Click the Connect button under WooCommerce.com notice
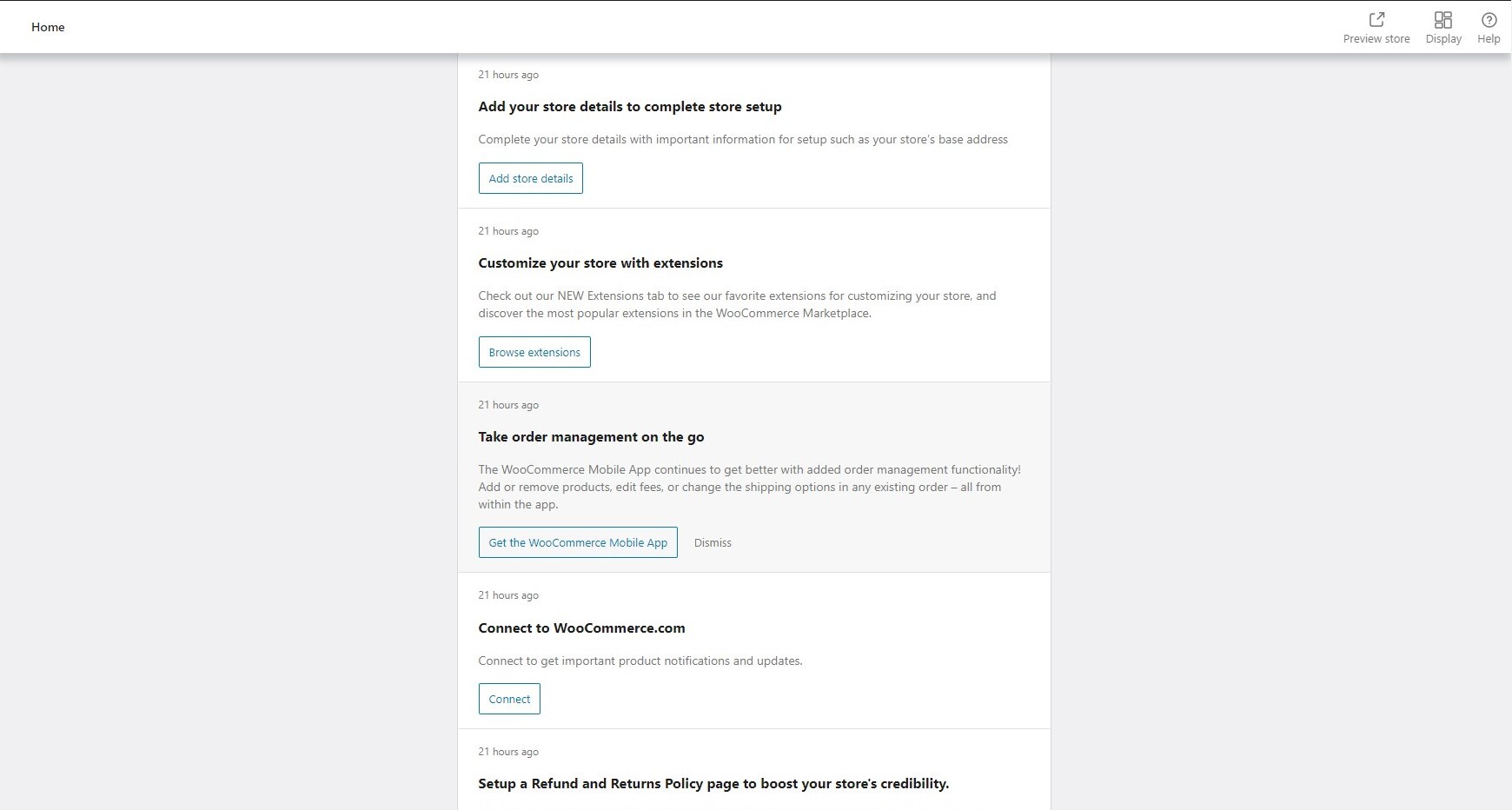This screenshot has height=810, width=1512. tap(509, 698)
